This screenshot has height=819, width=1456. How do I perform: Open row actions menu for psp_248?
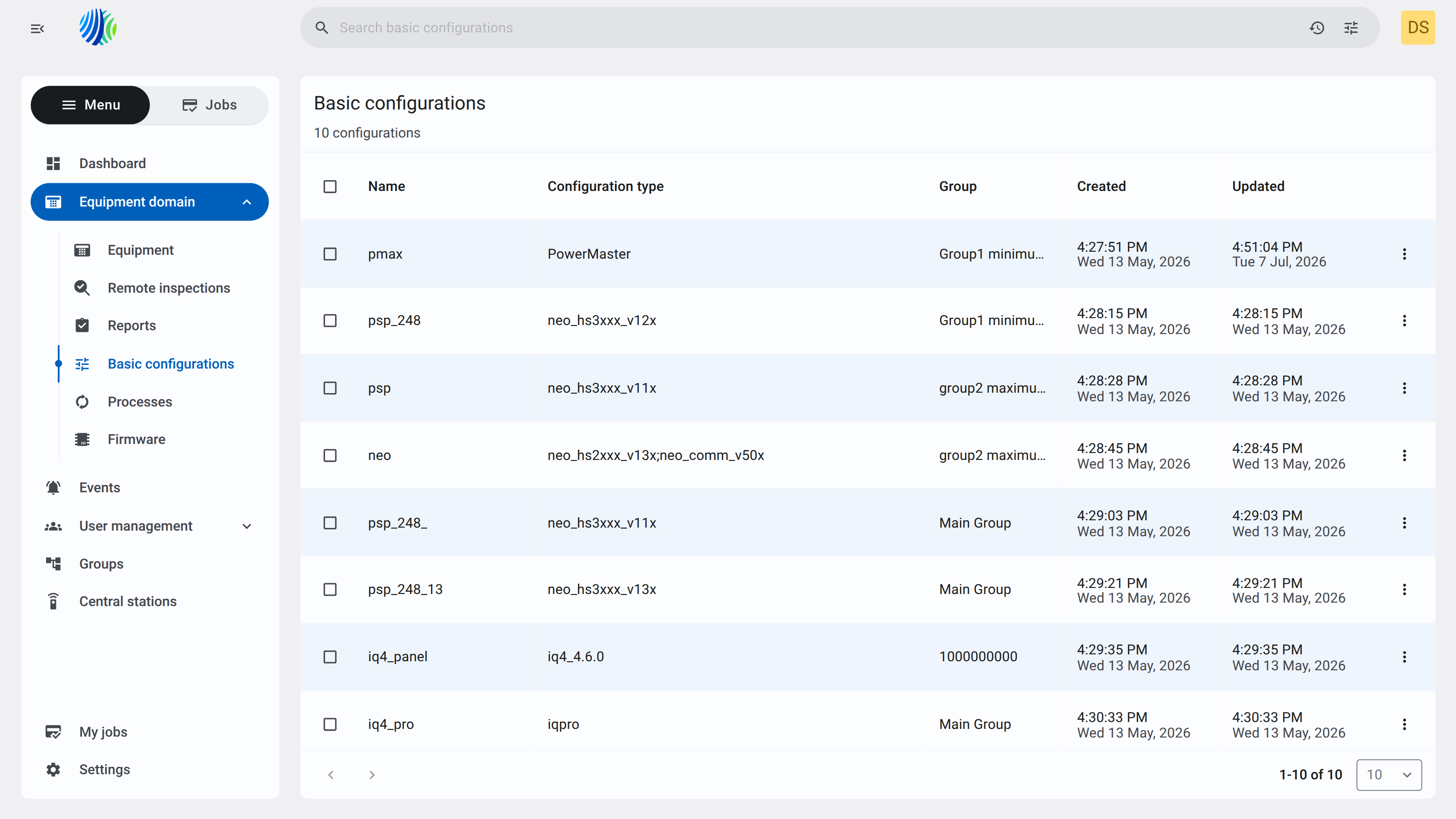pos(1405,321)
